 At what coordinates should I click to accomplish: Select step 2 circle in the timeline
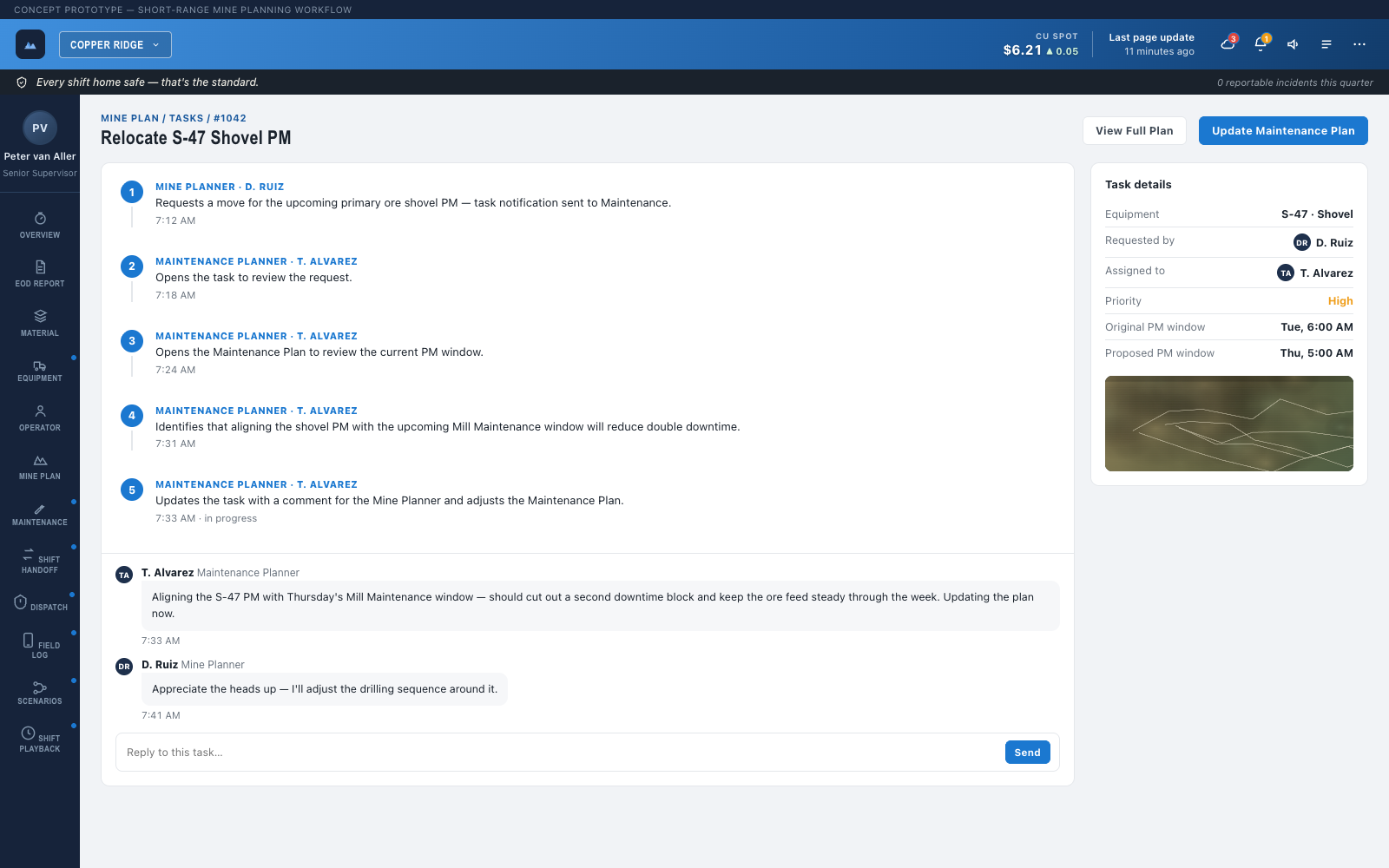tap(132, 266)
